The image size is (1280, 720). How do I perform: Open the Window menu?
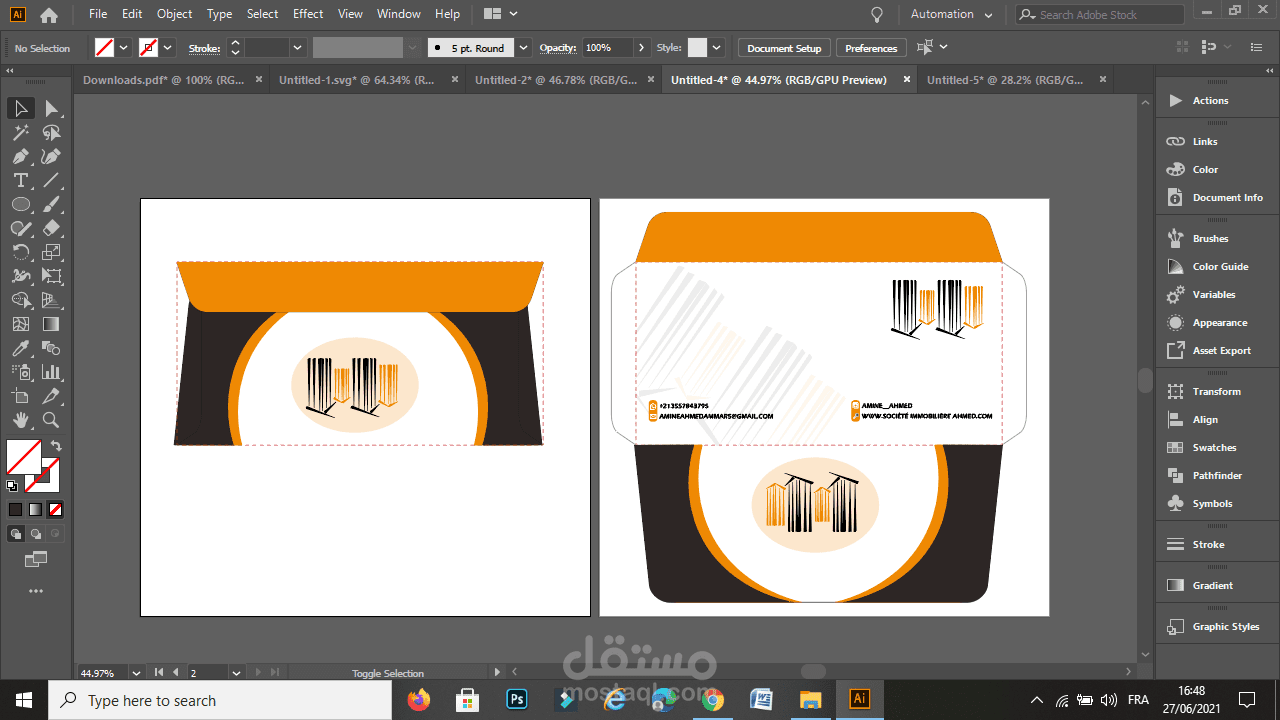[399, 14]
